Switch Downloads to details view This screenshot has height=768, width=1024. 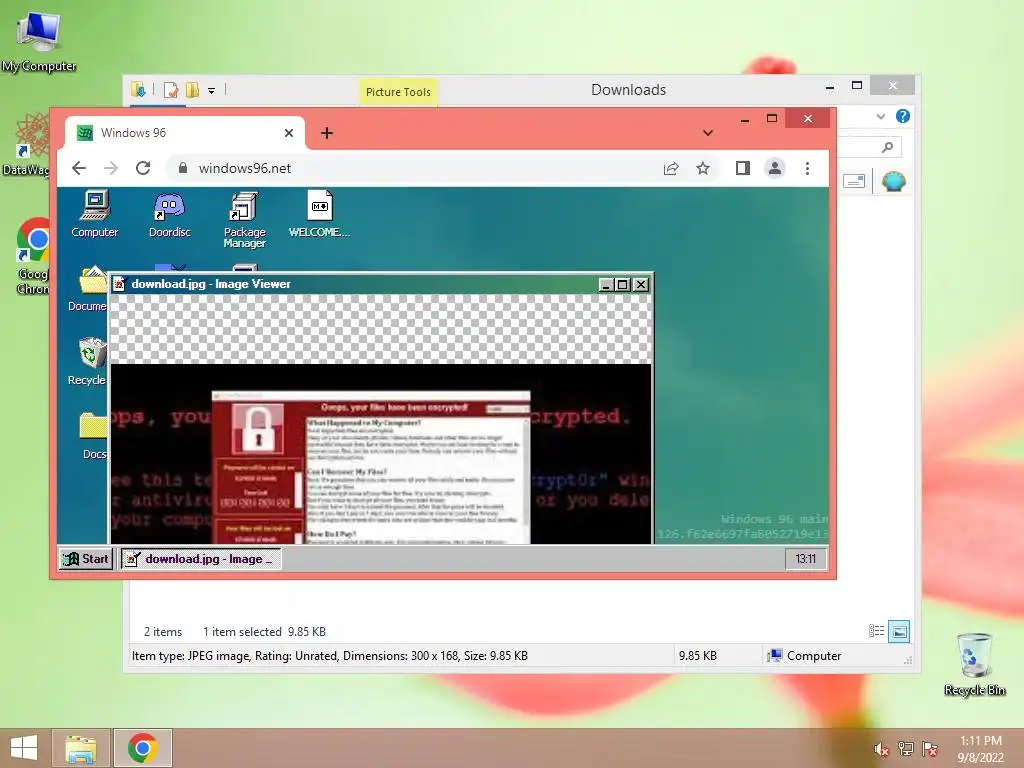(x=876, y=631)
